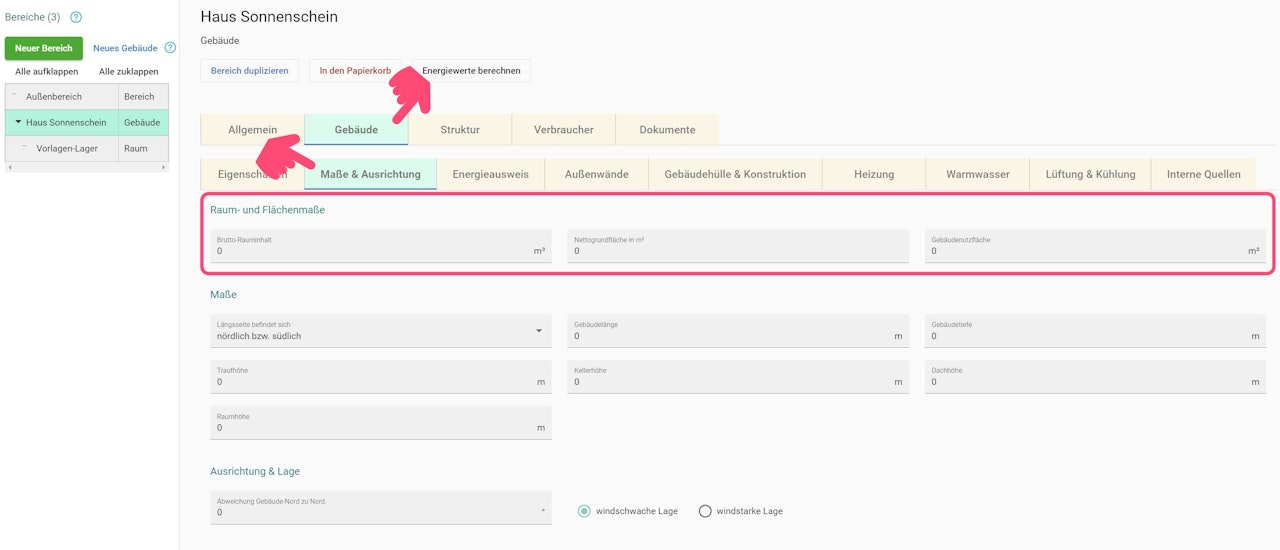
Task: Open the Energieausweis sub-tab
Action: coord(490,174)
